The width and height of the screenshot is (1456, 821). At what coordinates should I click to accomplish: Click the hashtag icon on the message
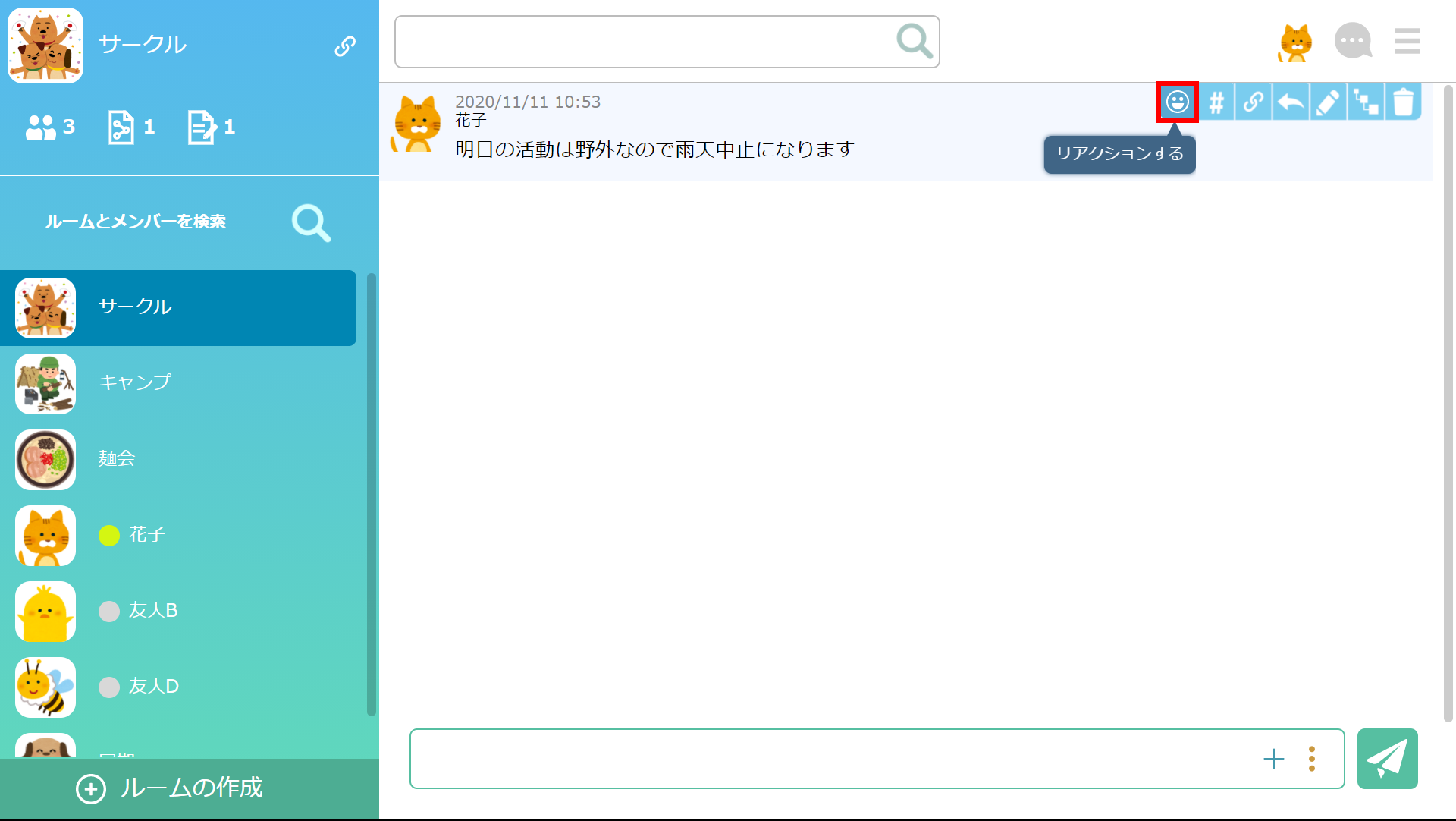pos(1216,102)
